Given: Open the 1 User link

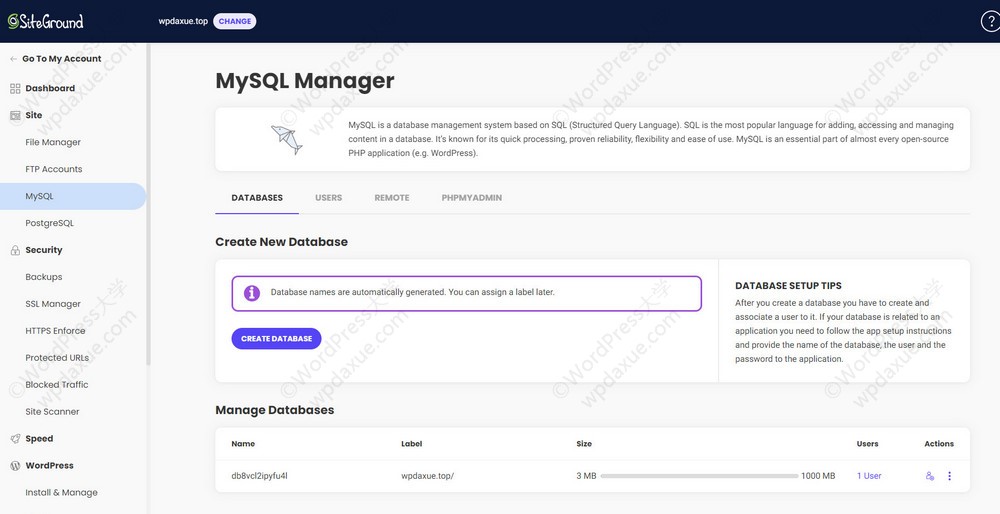Looking at the screenshot, I should pyautogui.click(x=869, y=476).
